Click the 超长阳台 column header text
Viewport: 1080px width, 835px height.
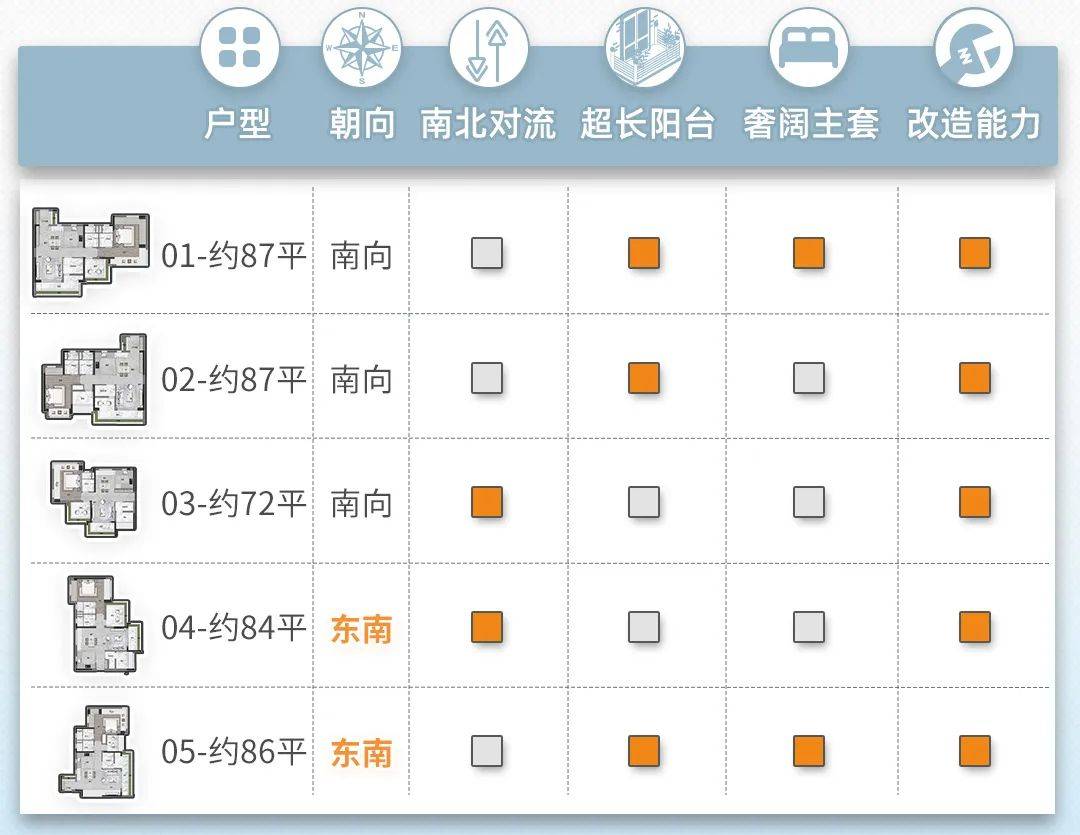[647, 124]
